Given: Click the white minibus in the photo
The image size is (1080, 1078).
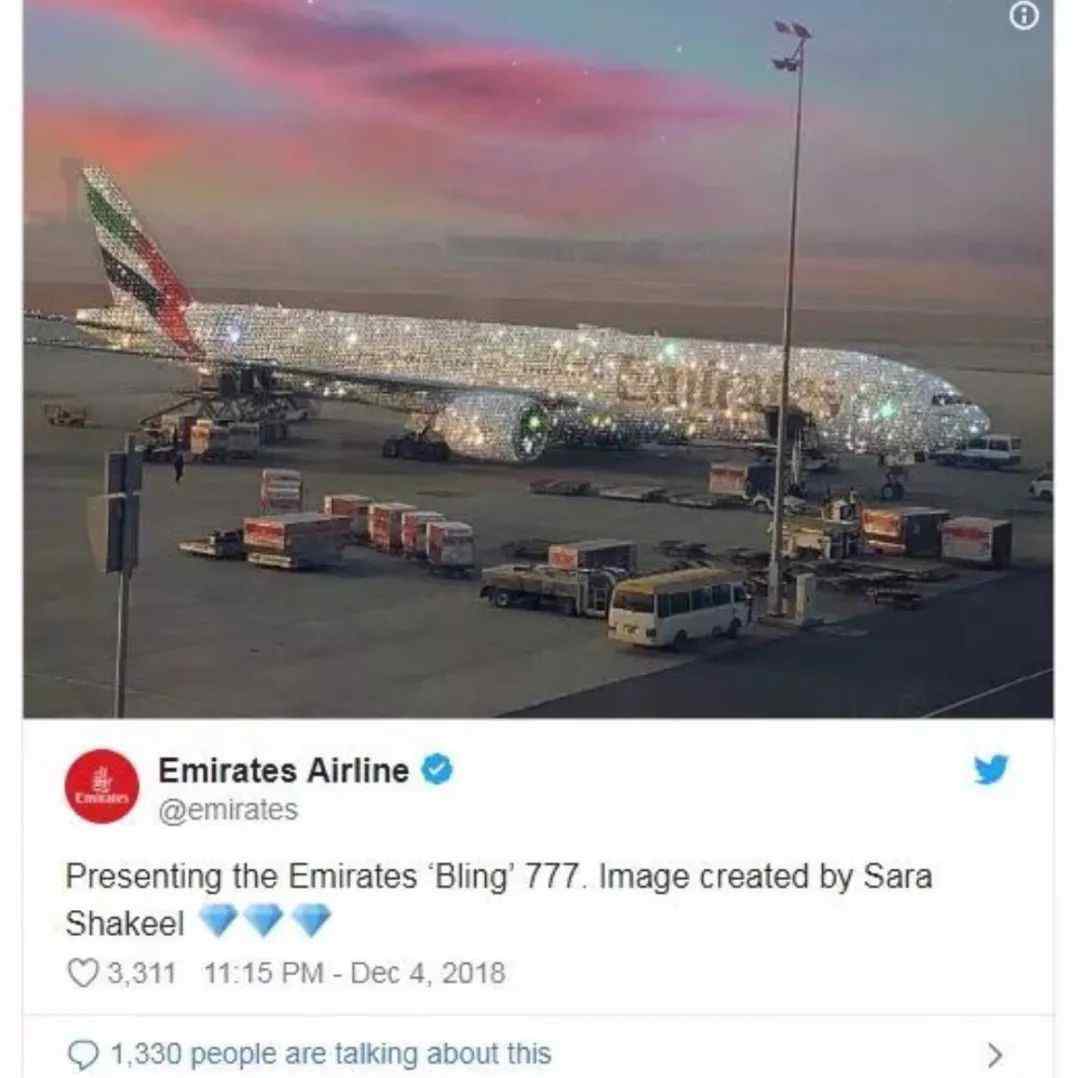Looking at the screenshot, I should (x=678, y=608).
